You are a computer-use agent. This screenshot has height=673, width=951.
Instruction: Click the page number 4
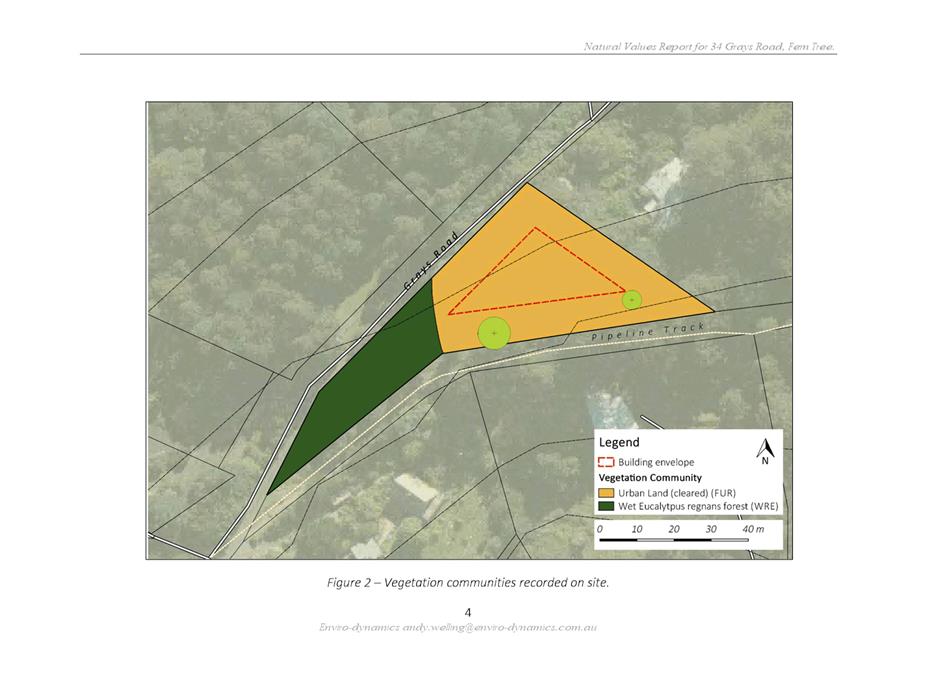(468, 612)
